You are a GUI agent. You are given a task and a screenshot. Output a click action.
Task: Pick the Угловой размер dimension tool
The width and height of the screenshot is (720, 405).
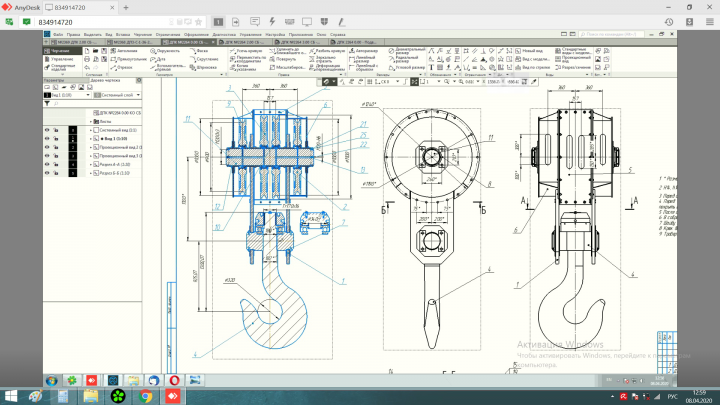pyautogui.click(x=406, y=68)
